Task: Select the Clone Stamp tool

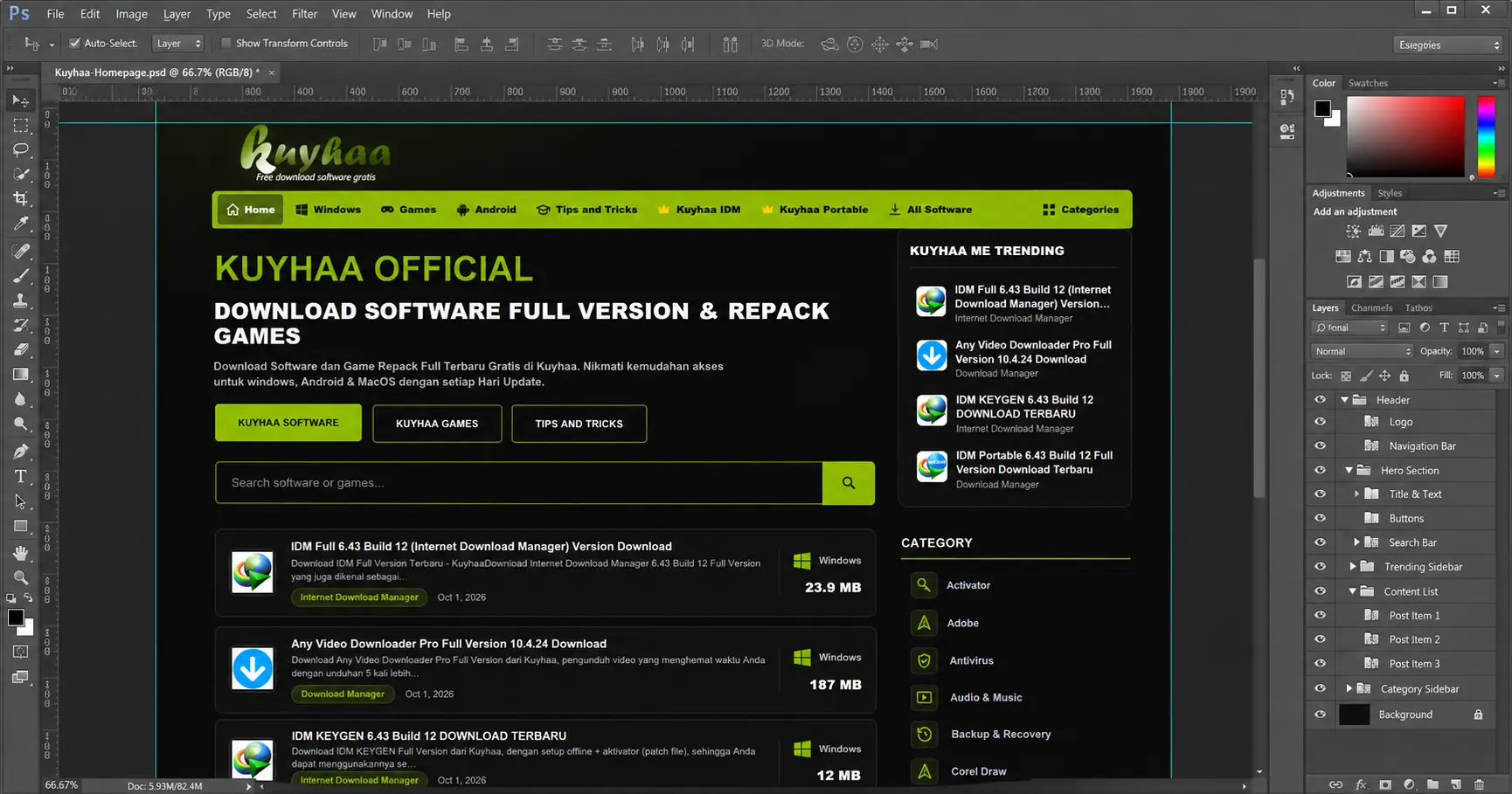Action: [20, 300]
